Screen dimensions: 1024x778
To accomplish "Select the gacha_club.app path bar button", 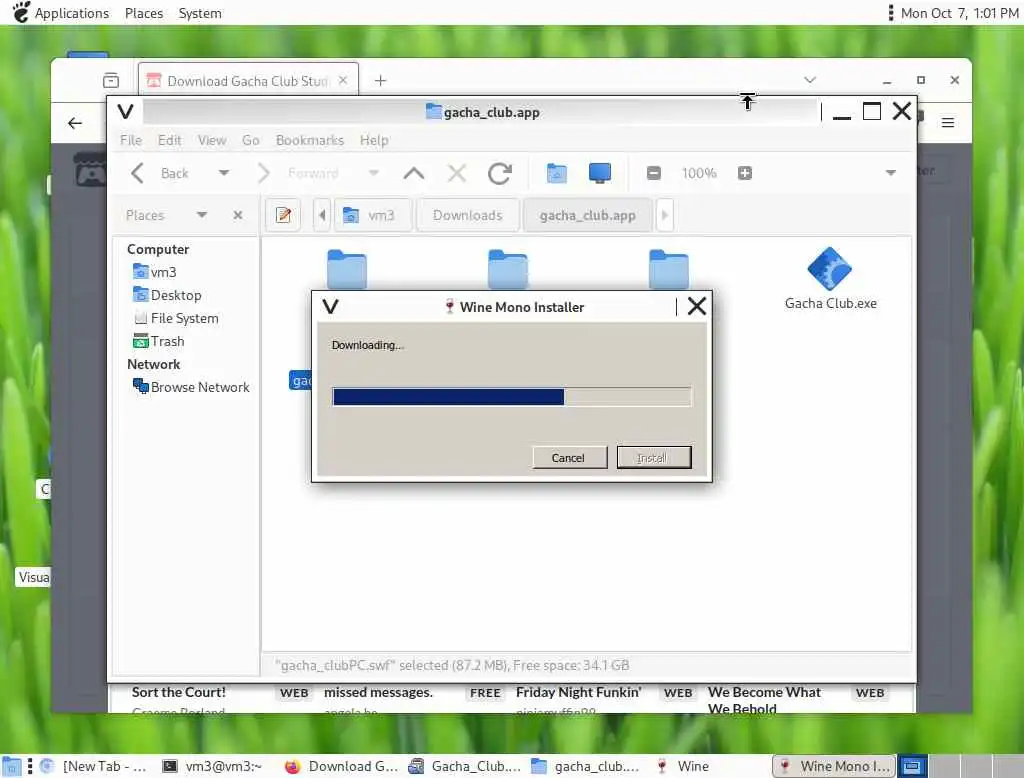I will tap(588, 215).
